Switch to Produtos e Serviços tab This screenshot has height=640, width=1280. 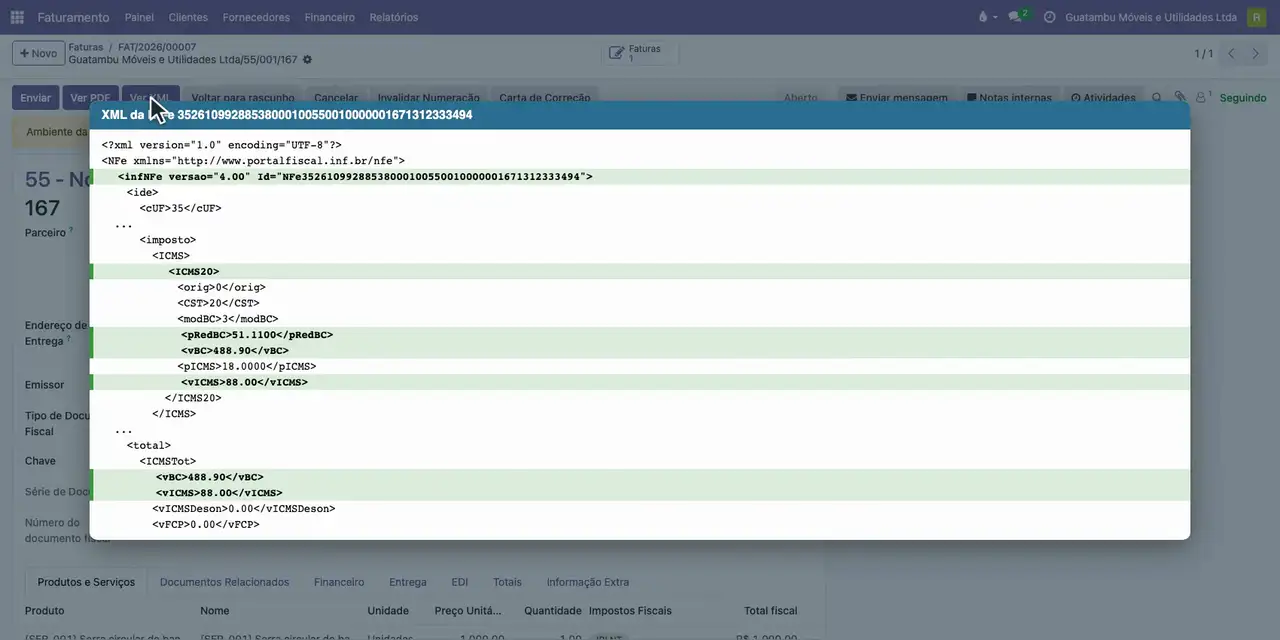pyautogui.click(x=86, y=582)
